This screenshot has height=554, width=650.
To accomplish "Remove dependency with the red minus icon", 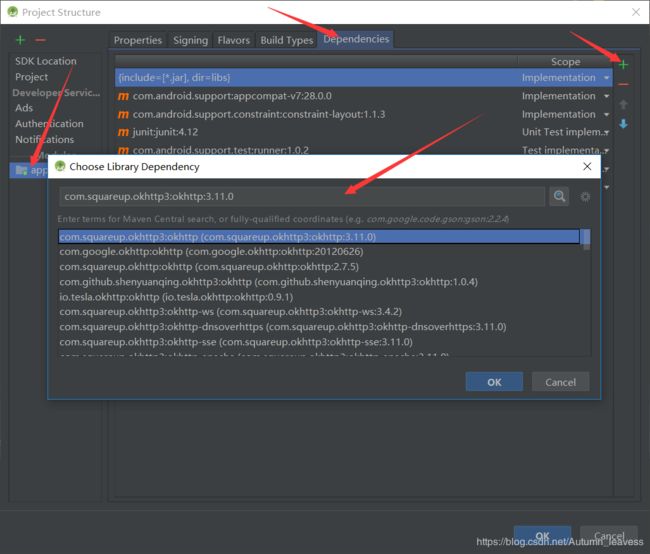I will click(623, 84).
